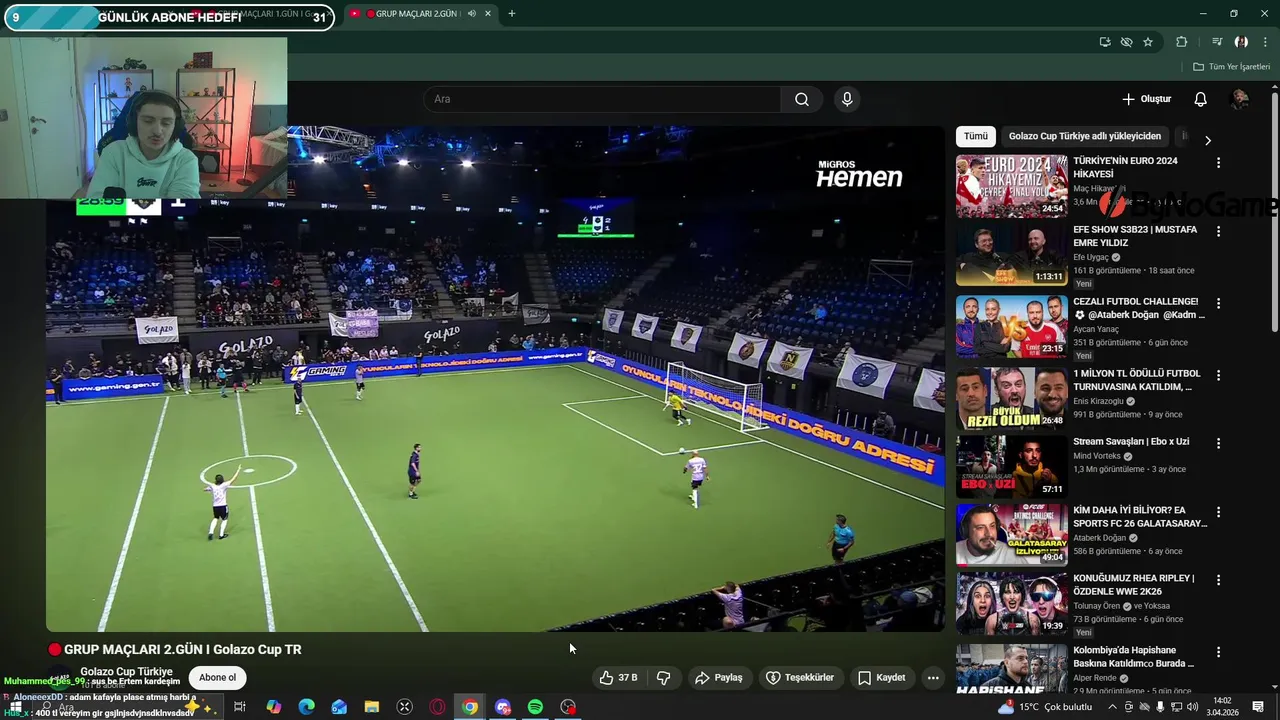
Task: Open Task View on the taskbar
Action: tap(240, 707)
